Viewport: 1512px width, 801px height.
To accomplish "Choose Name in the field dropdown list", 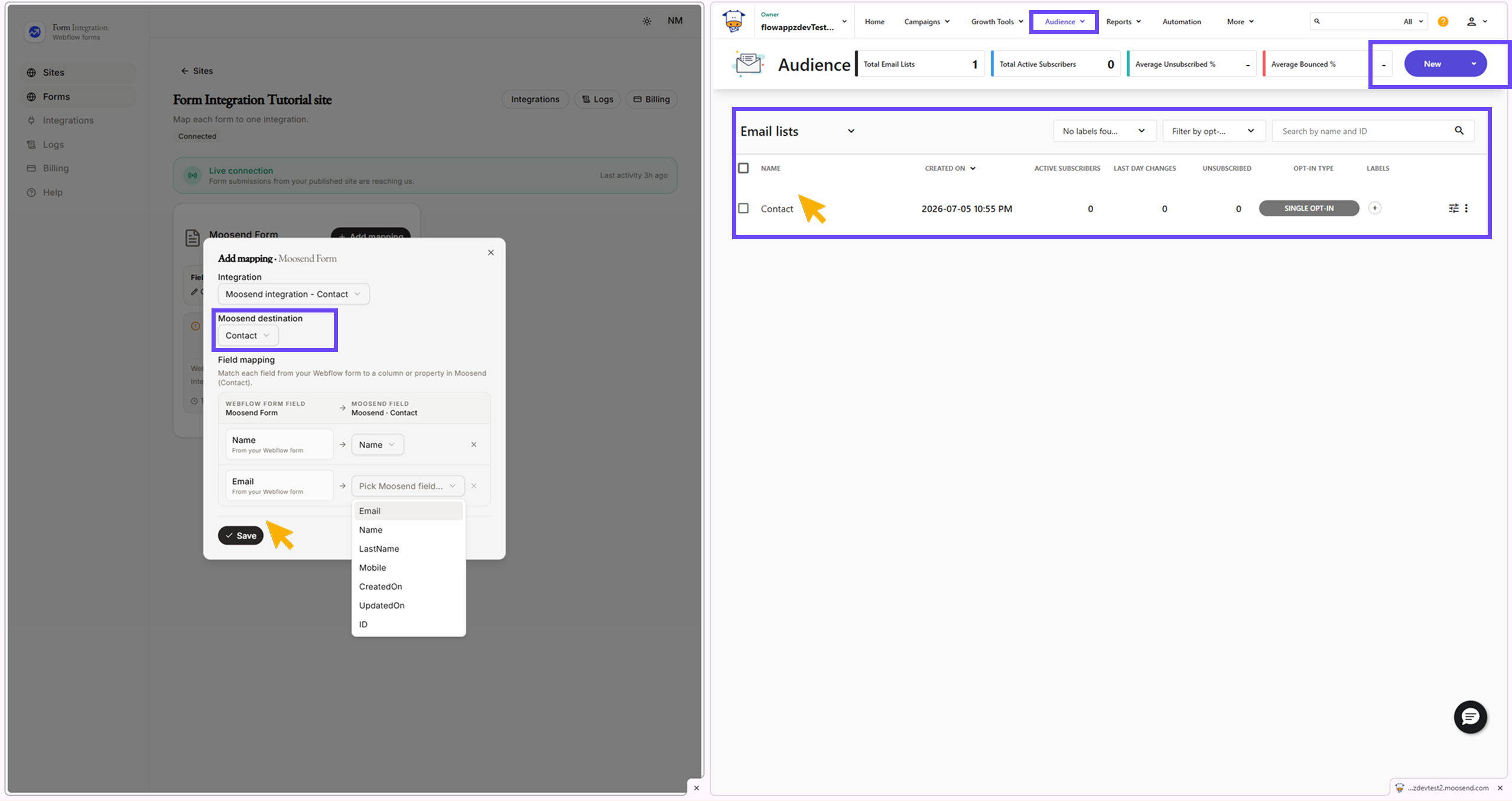I will click(x=408, y=530).
